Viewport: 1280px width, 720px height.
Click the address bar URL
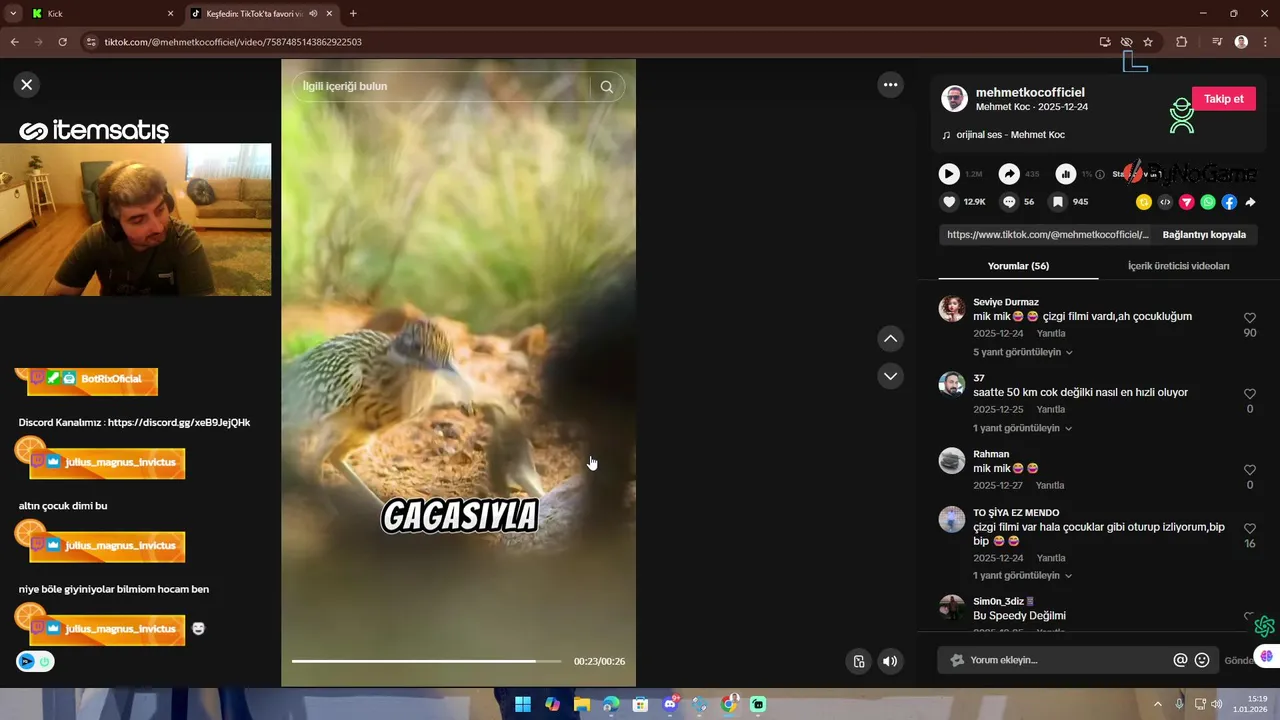point(233,42)
